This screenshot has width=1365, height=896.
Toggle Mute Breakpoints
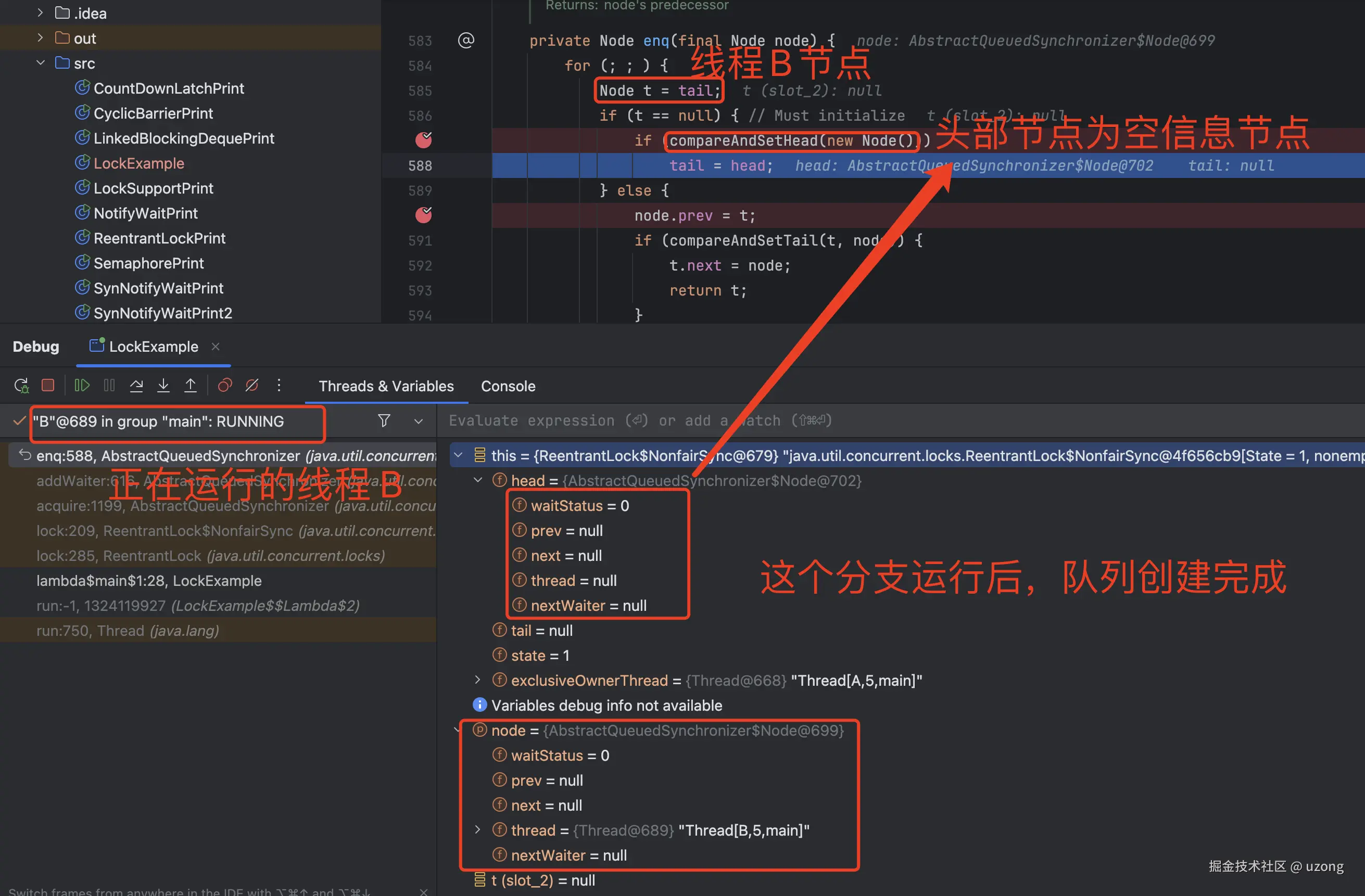pos(252,385)
